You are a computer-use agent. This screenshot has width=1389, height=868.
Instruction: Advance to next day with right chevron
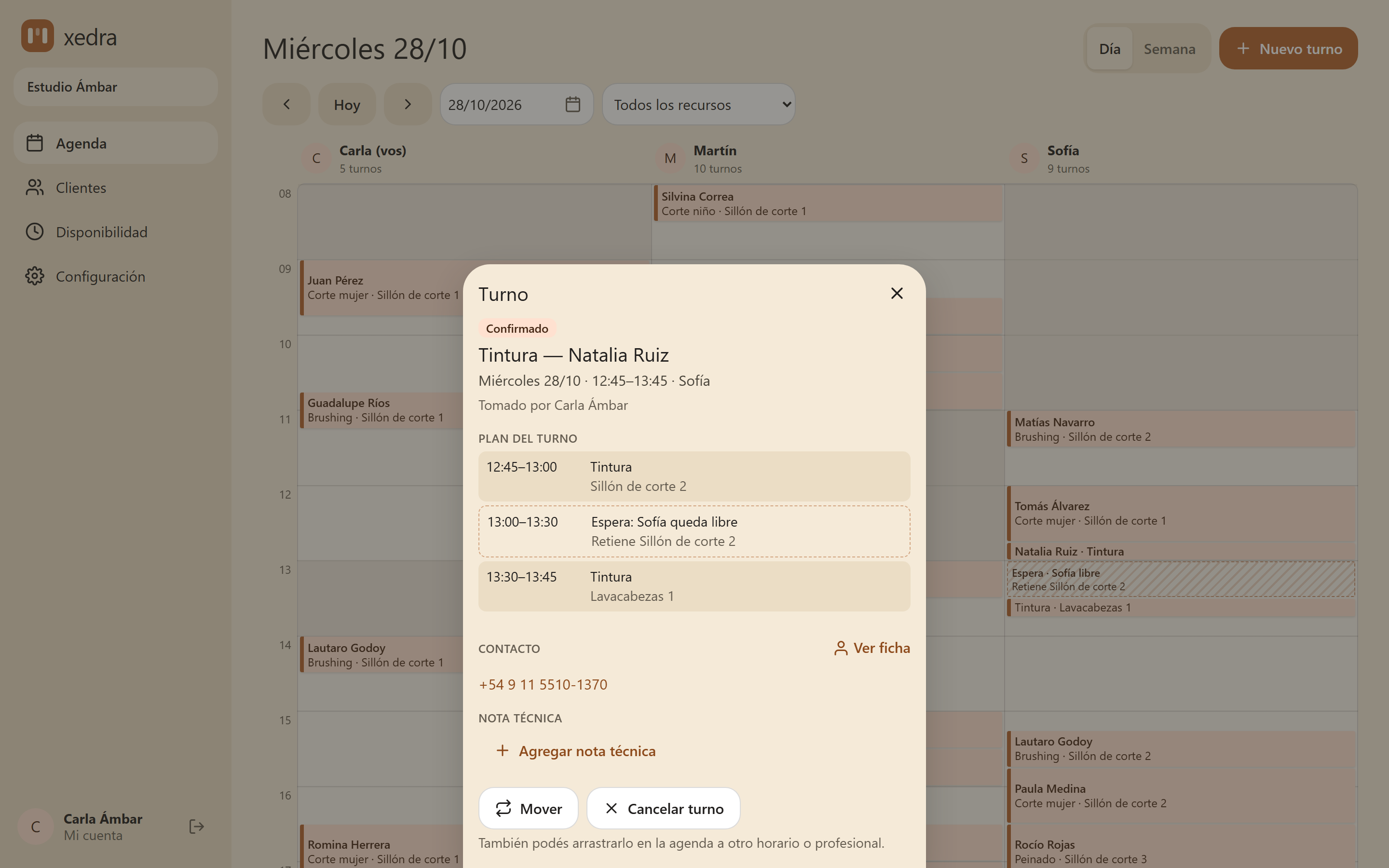(x=408, y=105)
